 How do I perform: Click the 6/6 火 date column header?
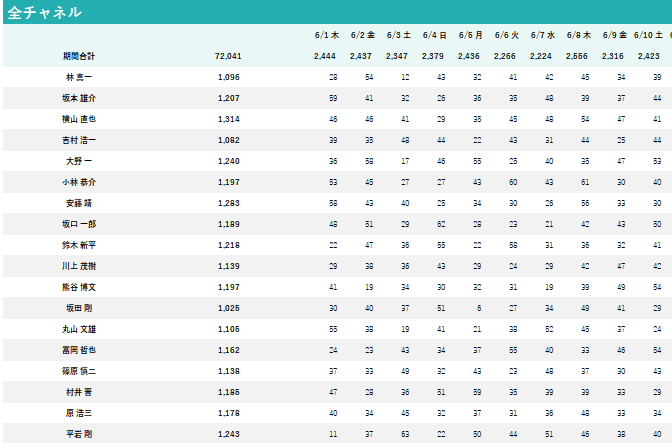(506, 34)
